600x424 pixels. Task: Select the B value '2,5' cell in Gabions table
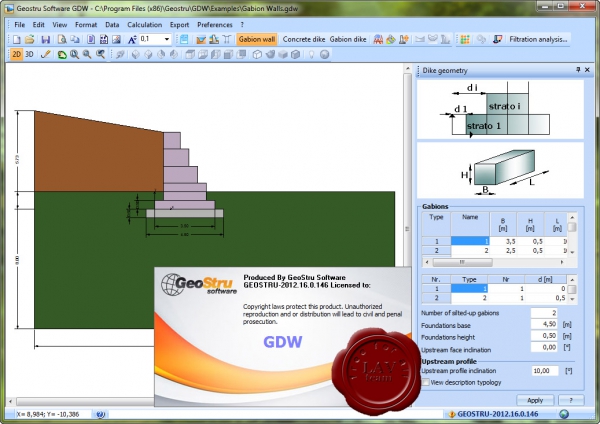coord(503,251)
